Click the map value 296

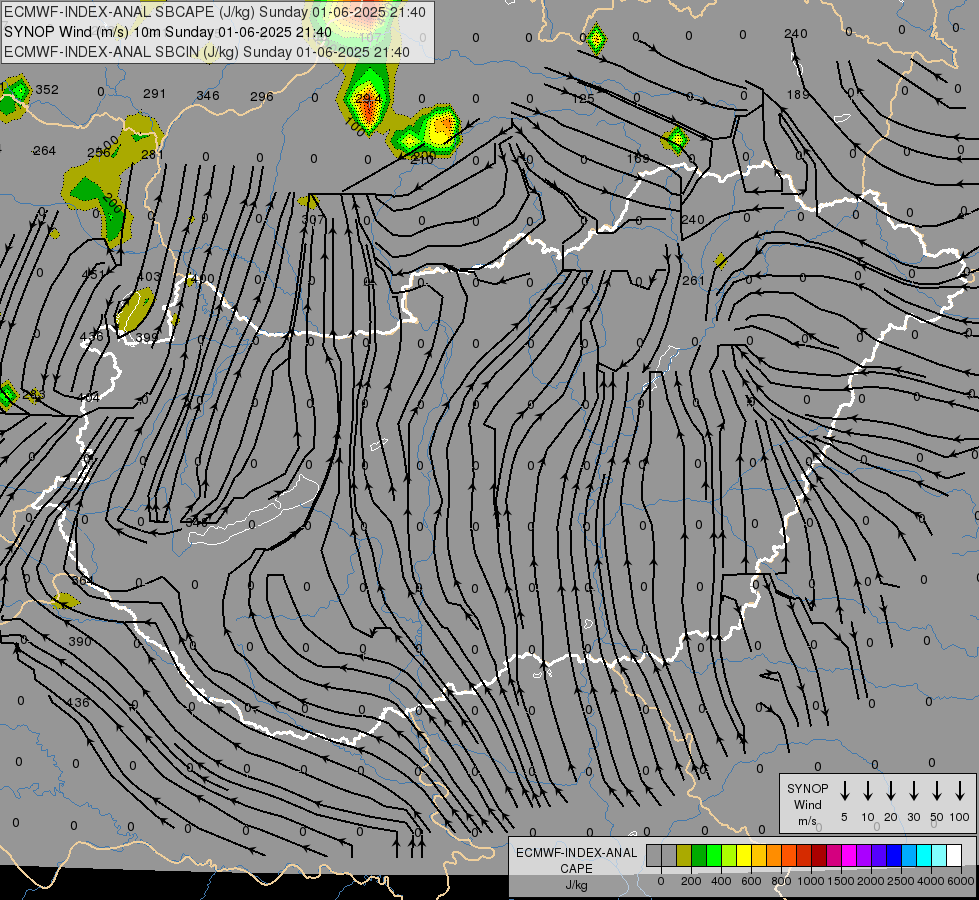(x=262, y=96)
